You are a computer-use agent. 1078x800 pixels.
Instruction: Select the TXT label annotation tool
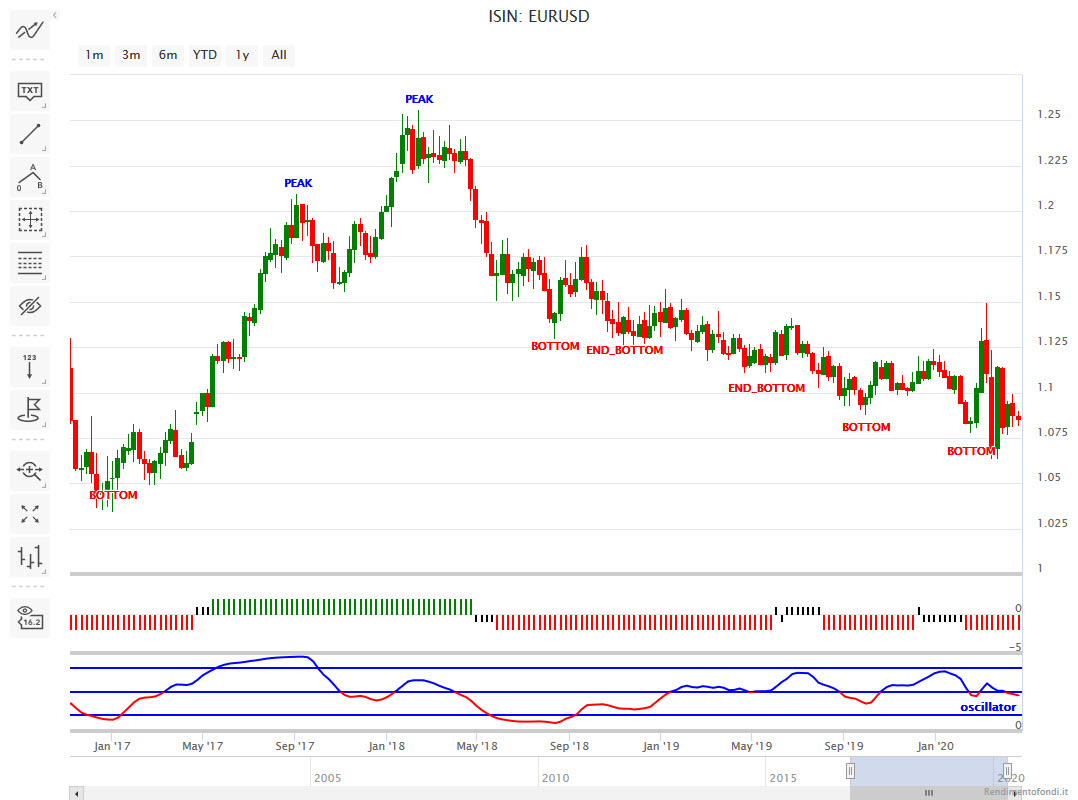[x=30, y=92]
